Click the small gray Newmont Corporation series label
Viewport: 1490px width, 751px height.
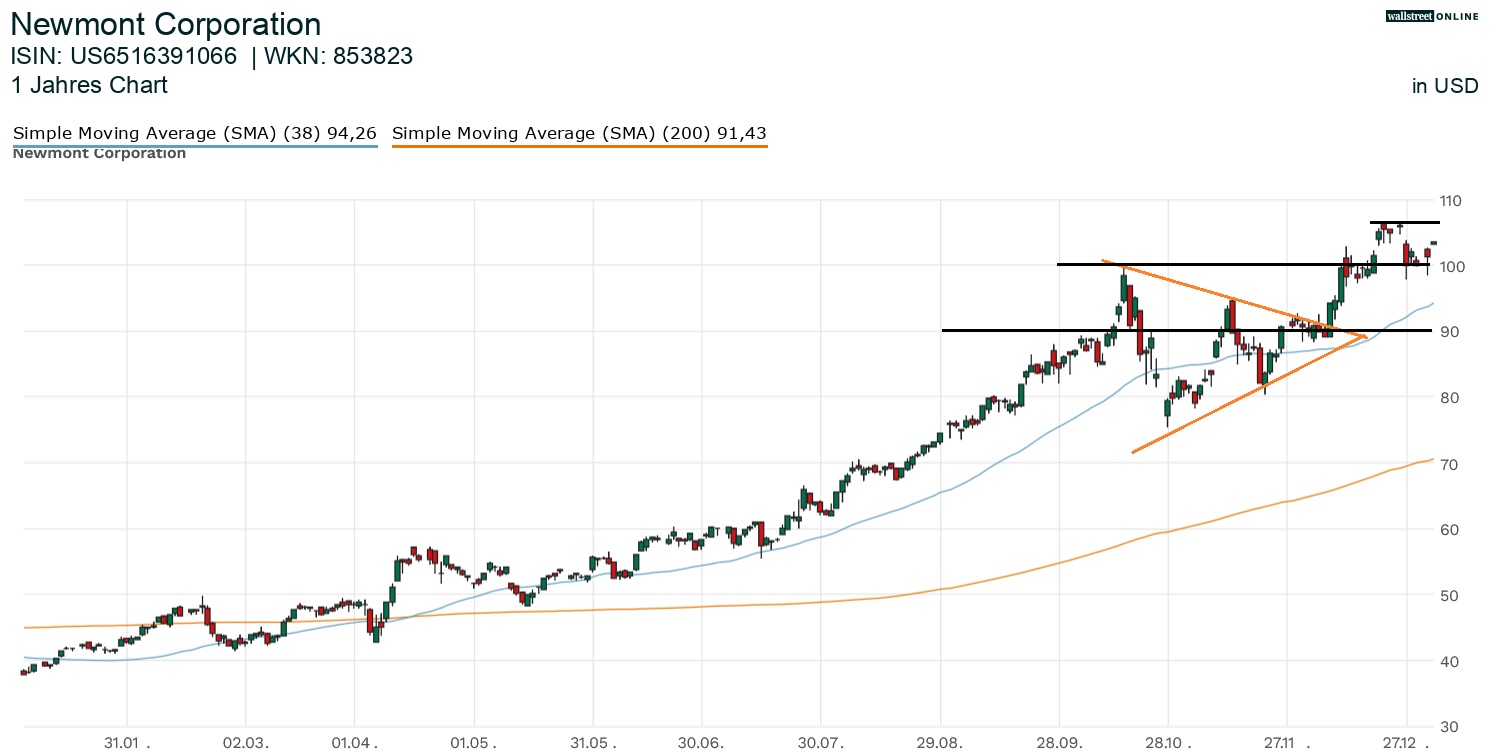coord(99,154)
